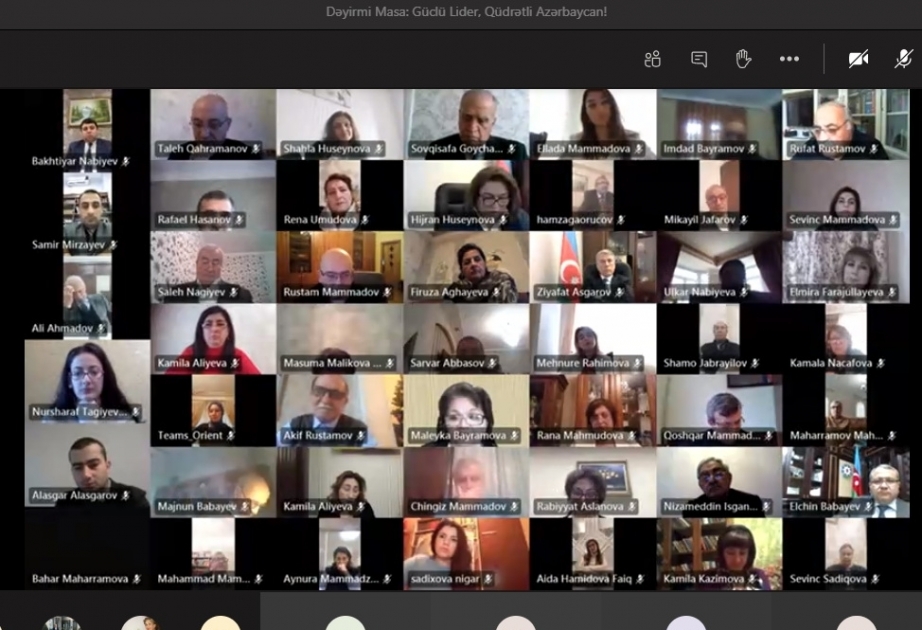Click the name label 'Nursharaf Tagiyev...'
Screen dimensions: 922x630
79,412
